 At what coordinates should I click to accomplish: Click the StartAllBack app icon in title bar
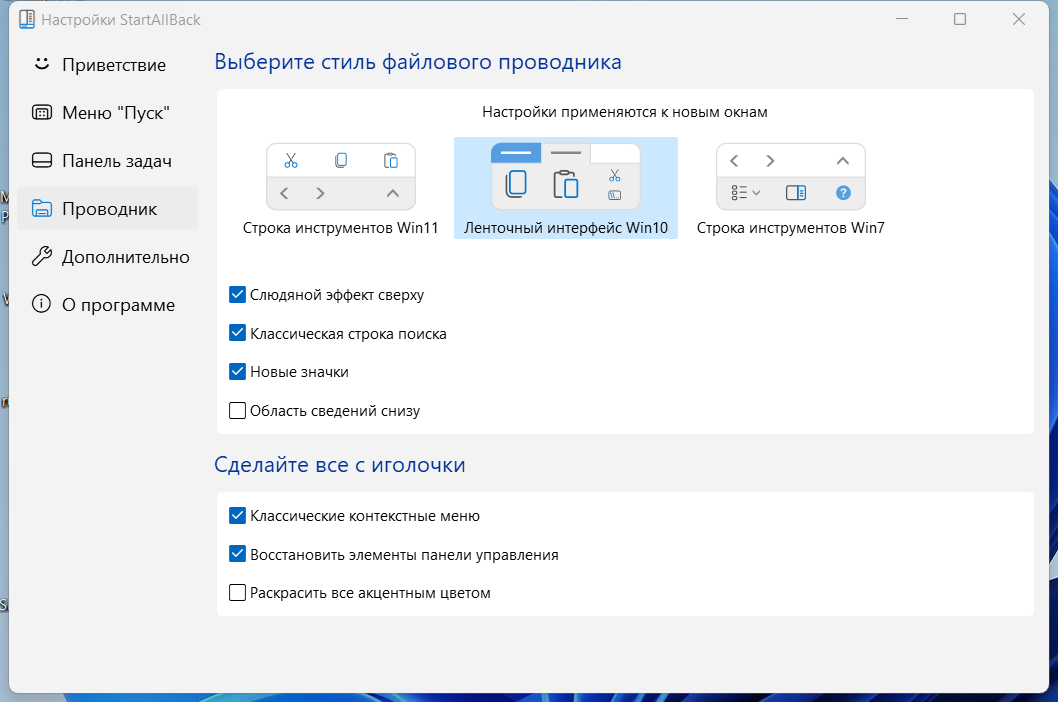(x=27, y=20)
